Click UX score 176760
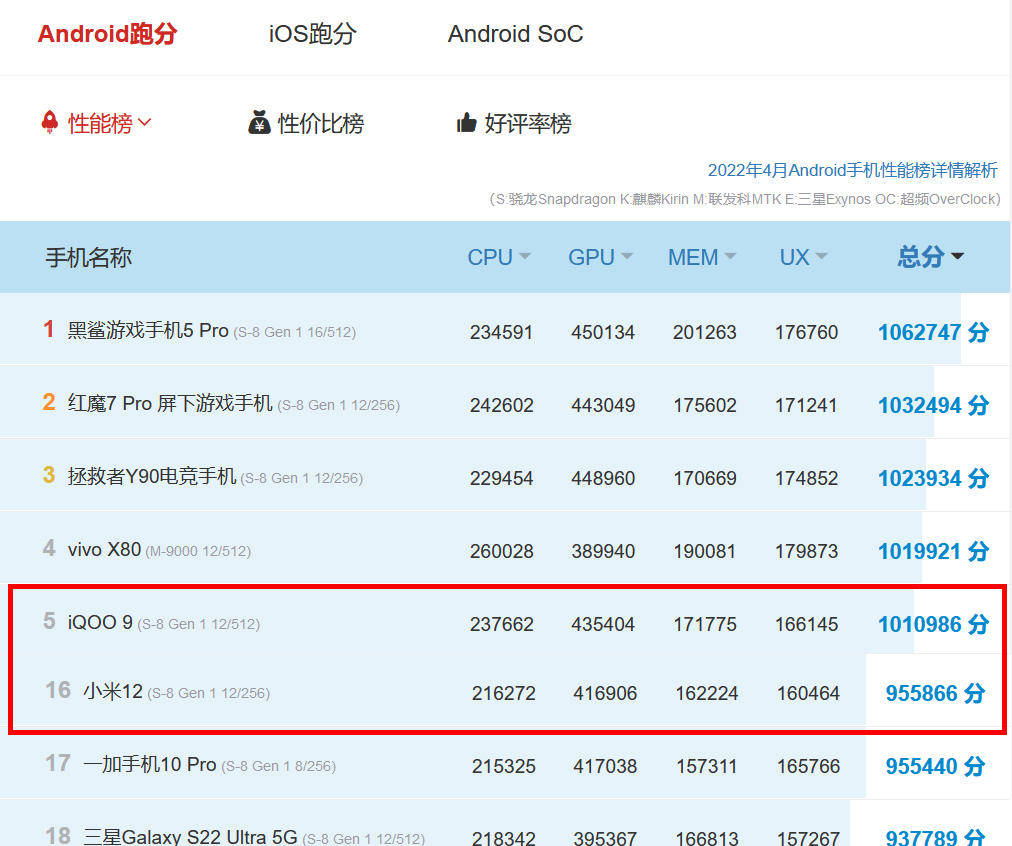The image size is (1012, 846). point(806,332)
